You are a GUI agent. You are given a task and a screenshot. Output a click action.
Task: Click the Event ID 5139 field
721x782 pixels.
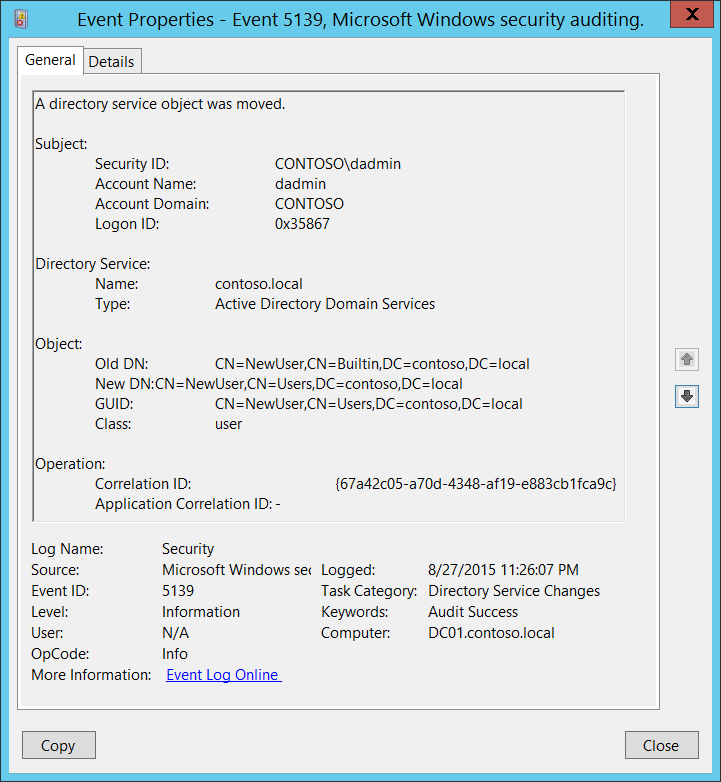pos(178,591)
